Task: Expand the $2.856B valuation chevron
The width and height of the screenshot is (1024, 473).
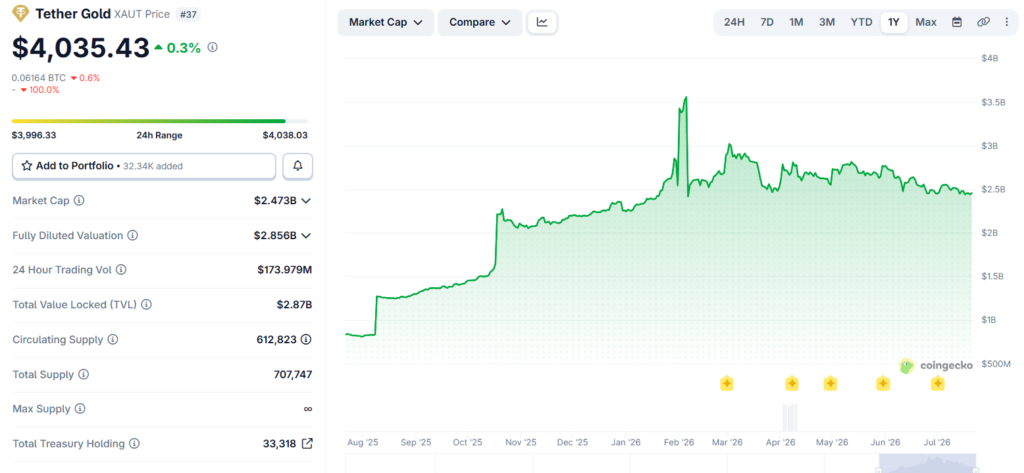Action: (305, 235)
